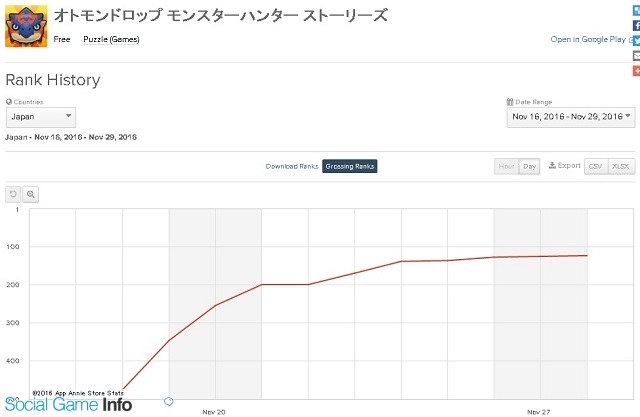Viewport: 640px width, 417px height.
Task: Switch to Download Ranks view
Action: pos(292,166)
